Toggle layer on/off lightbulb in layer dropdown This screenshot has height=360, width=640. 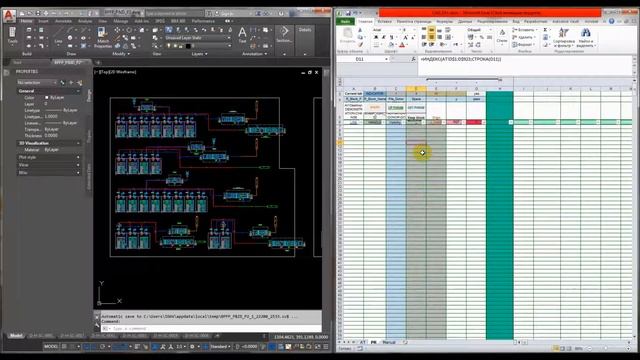click(168, 46)
